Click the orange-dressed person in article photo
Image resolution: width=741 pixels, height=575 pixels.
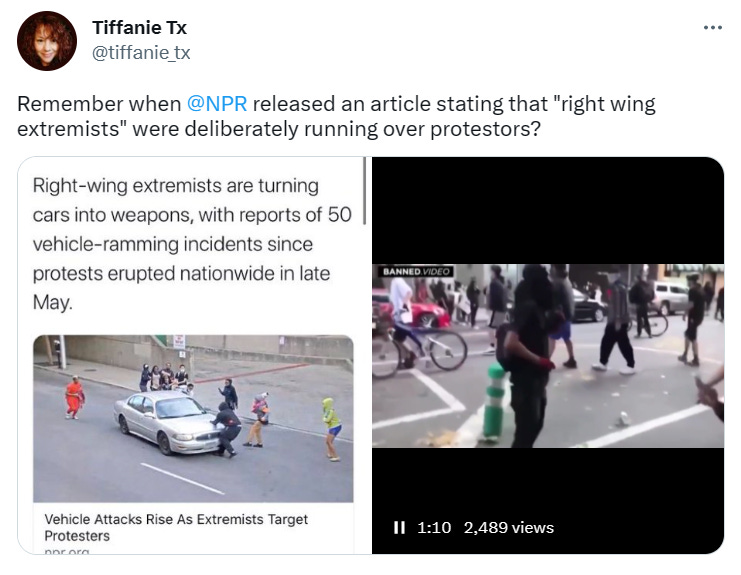[74, 397]
